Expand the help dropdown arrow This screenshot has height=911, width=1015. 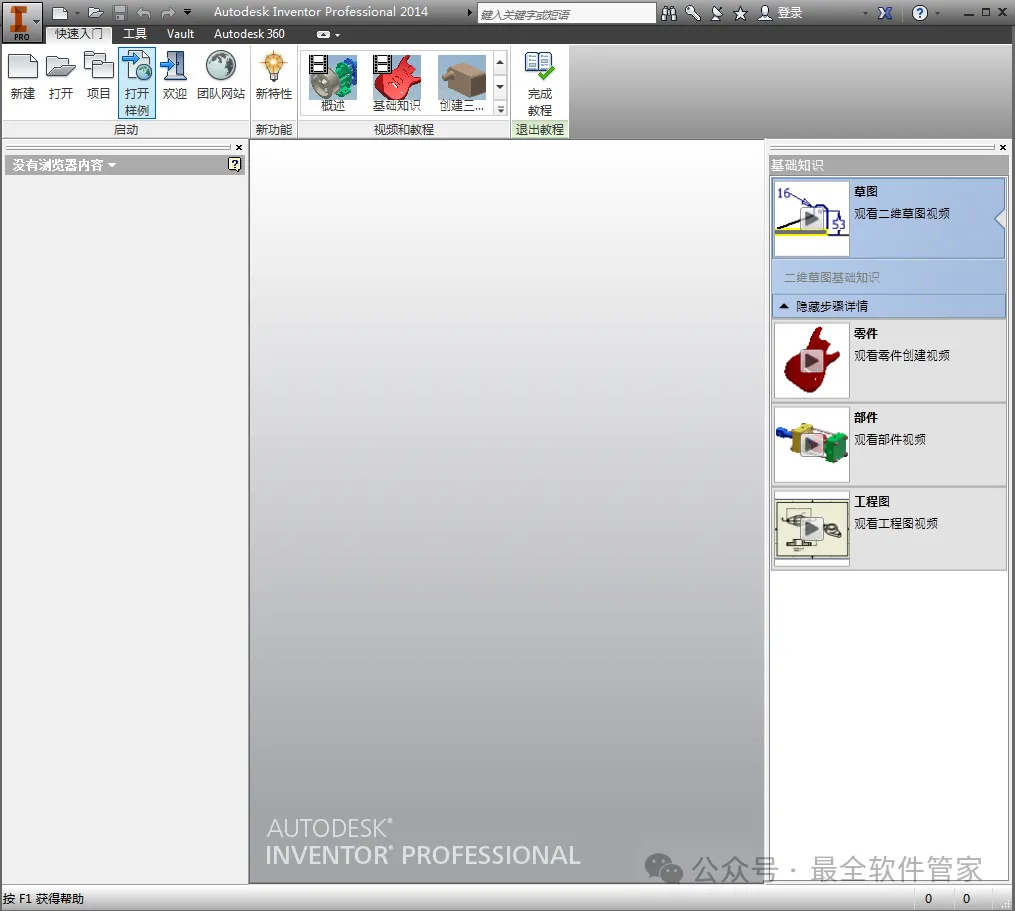point(937,14)
